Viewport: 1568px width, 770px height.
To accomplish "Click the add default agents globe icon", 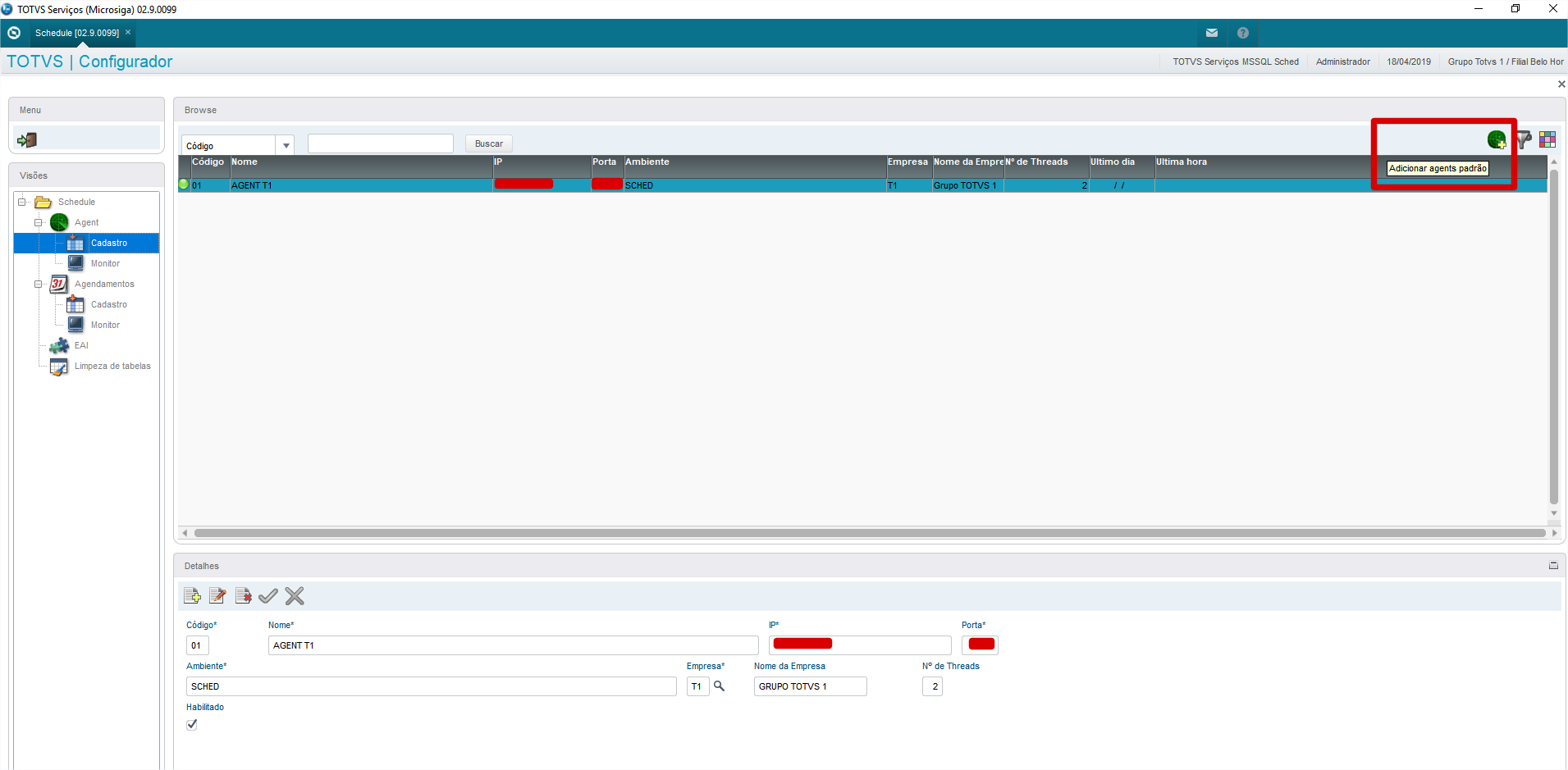I will (1497, 140).
